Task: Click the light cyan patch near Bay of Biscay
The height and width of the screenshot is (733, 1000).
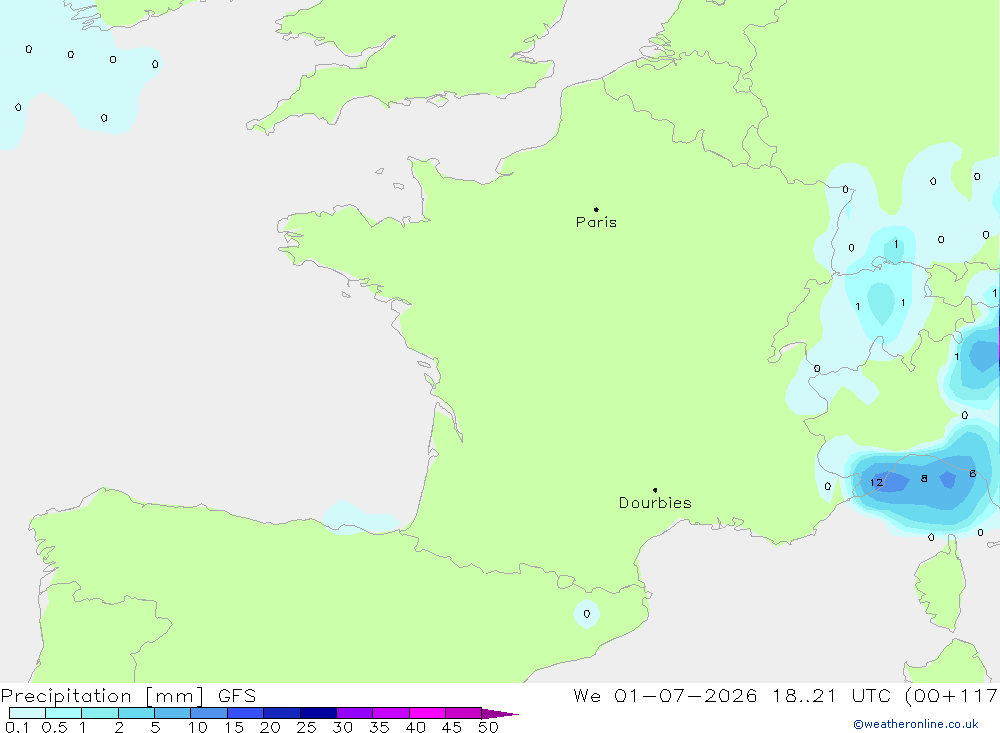Action: pos(360,517)
